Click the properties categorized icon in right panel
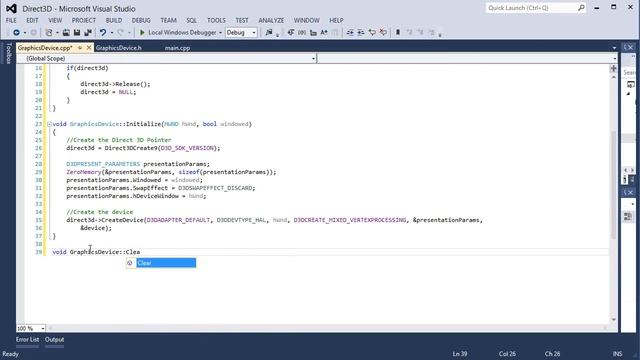The height and width of the screenshot is (360, 640). point(628,217)
